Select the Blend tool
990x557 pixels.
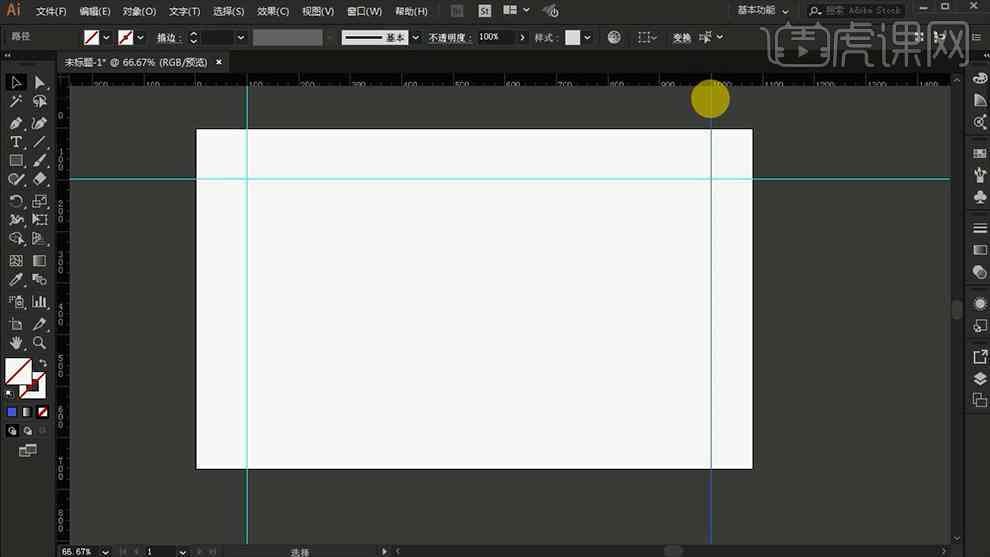39,279
